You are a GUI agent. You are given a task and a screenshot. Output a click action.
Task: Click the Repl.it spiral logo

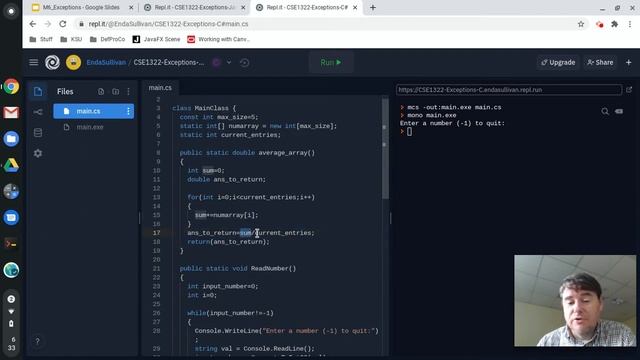[52, 62]
